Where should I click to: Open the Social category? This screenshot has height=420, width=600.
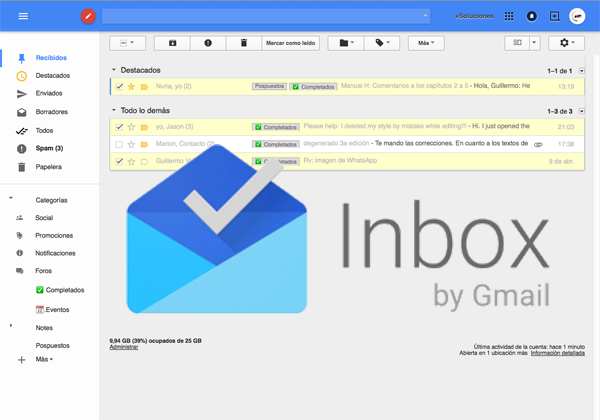pos(44,218)
